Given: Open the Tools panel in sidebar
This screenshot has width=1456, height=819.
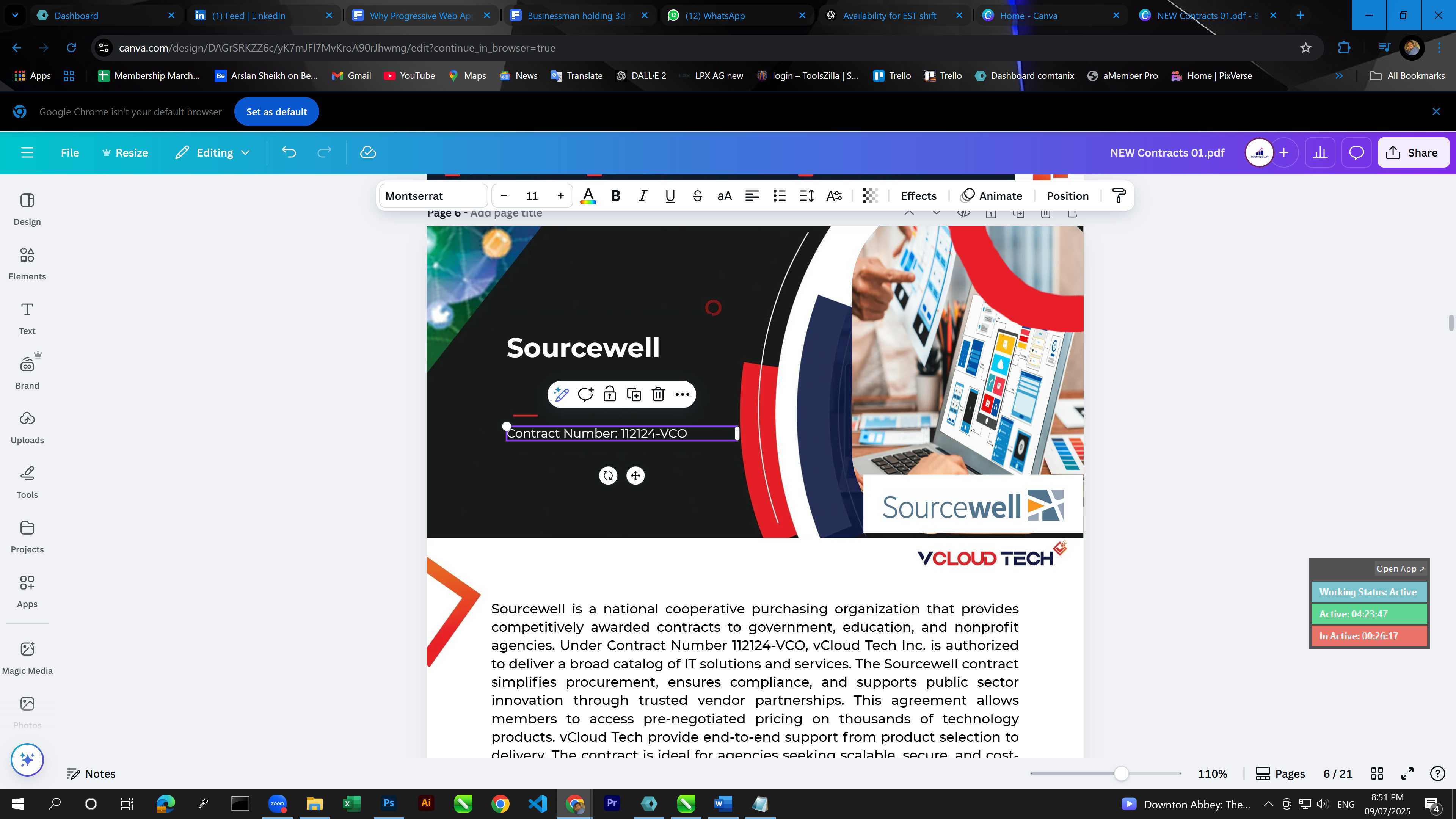Looking at the screenshot, I should 27,482.
